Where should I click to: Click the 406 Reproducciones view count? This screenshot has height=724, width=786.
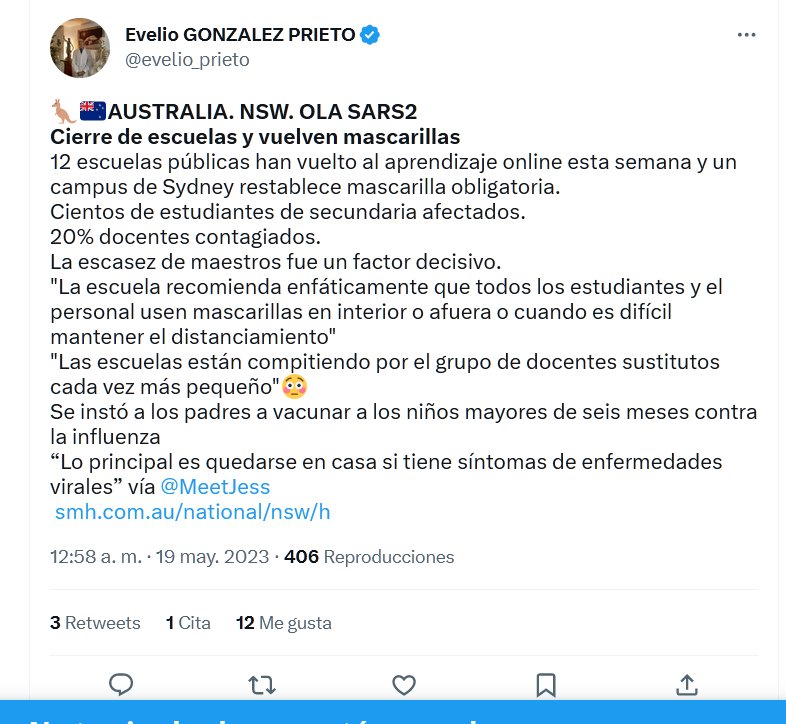(x=369, y=557)
